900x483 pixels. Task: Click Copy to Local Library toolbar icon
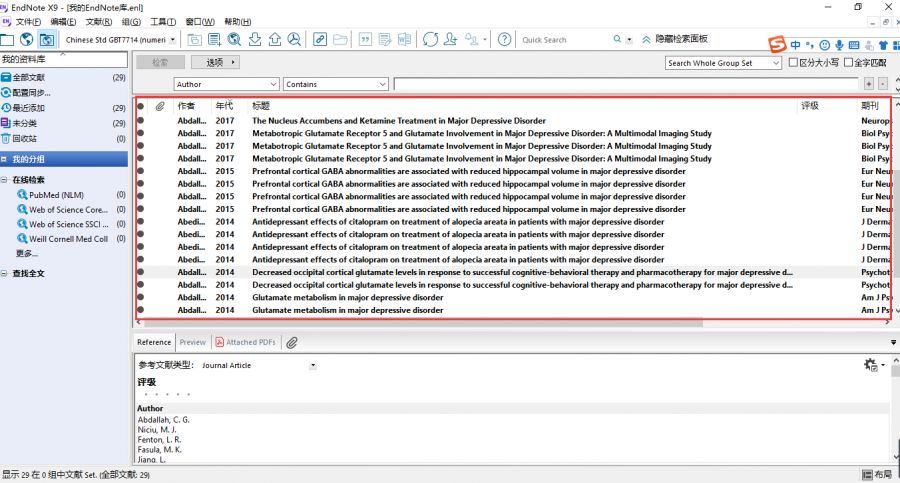tap(195, 40)
